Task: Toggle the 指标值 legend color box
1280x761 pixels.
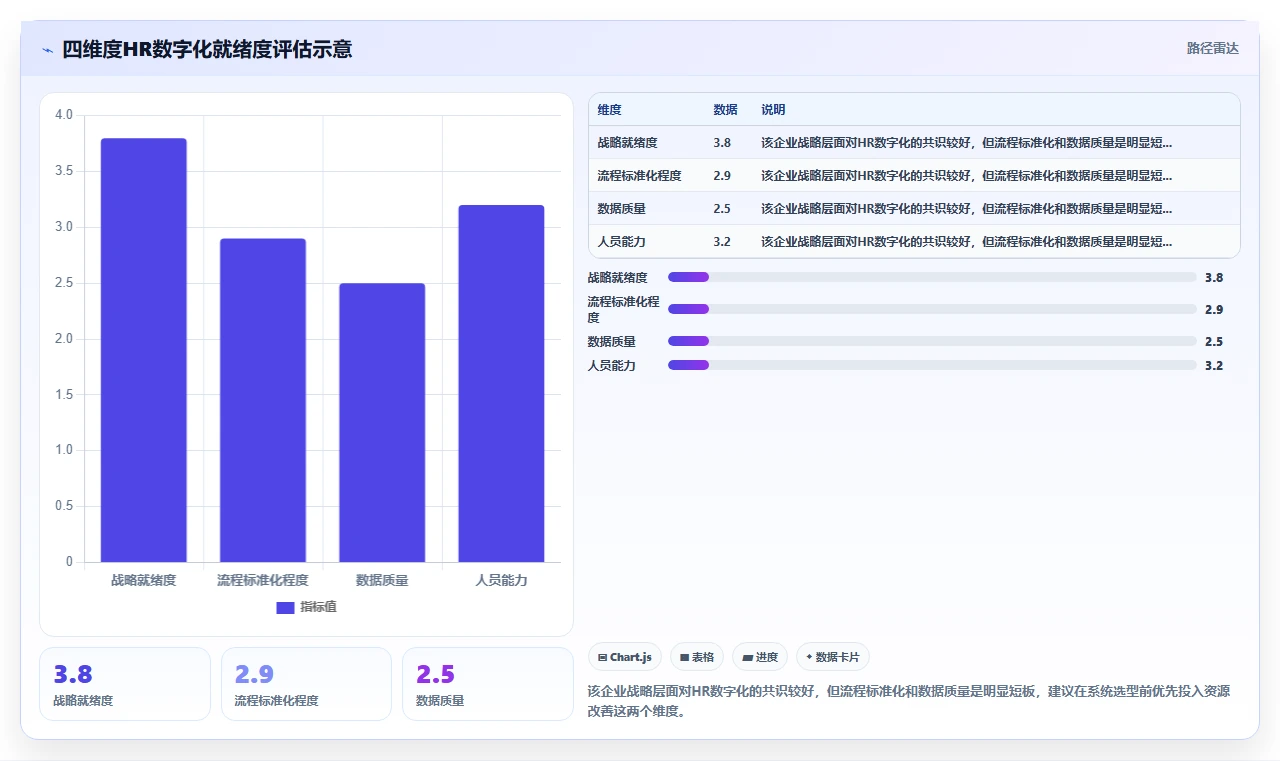Action: pos(285,607)
